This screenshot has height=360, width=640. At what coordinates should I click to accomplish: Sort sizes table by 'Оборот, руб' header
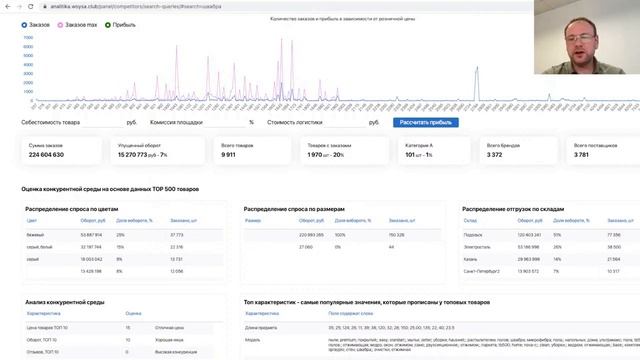point(311,221)
